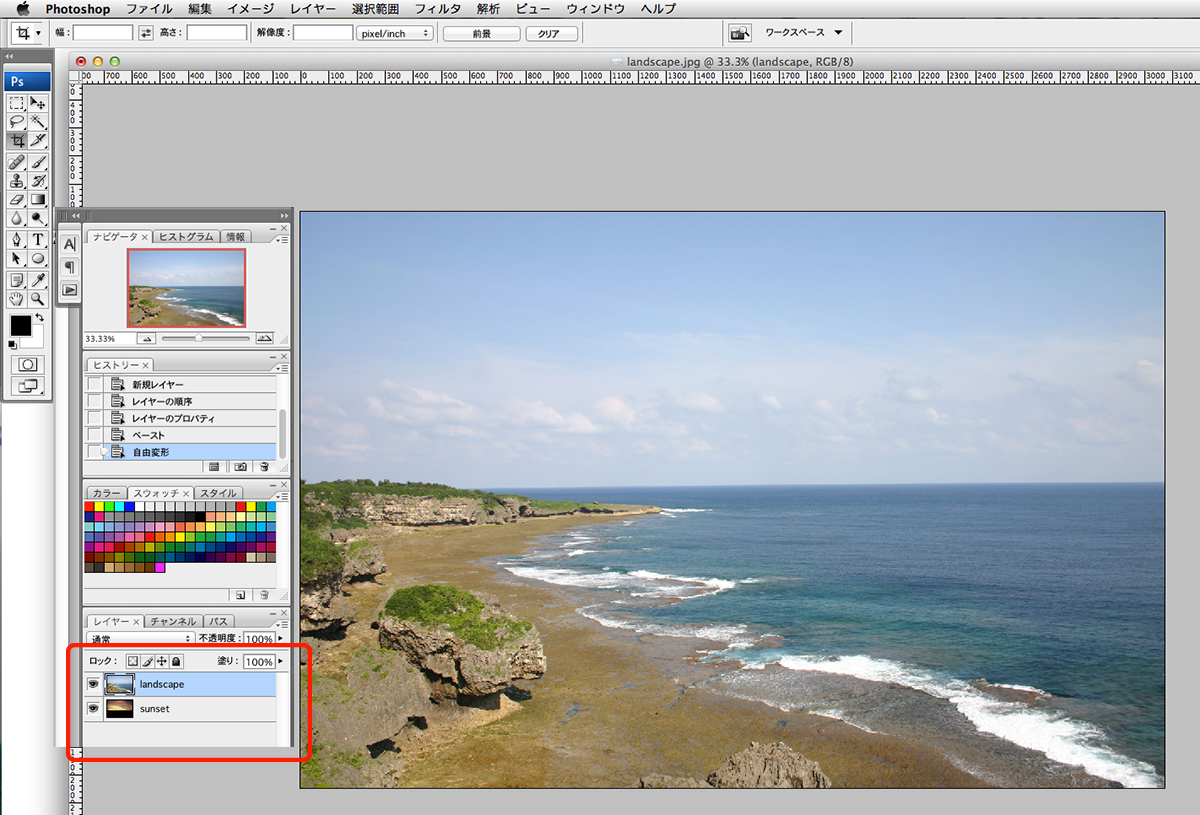The width and height of the screenshot is (1200, 815).
Task: Choose the Pen tool
Action: (x=17, y=239)
